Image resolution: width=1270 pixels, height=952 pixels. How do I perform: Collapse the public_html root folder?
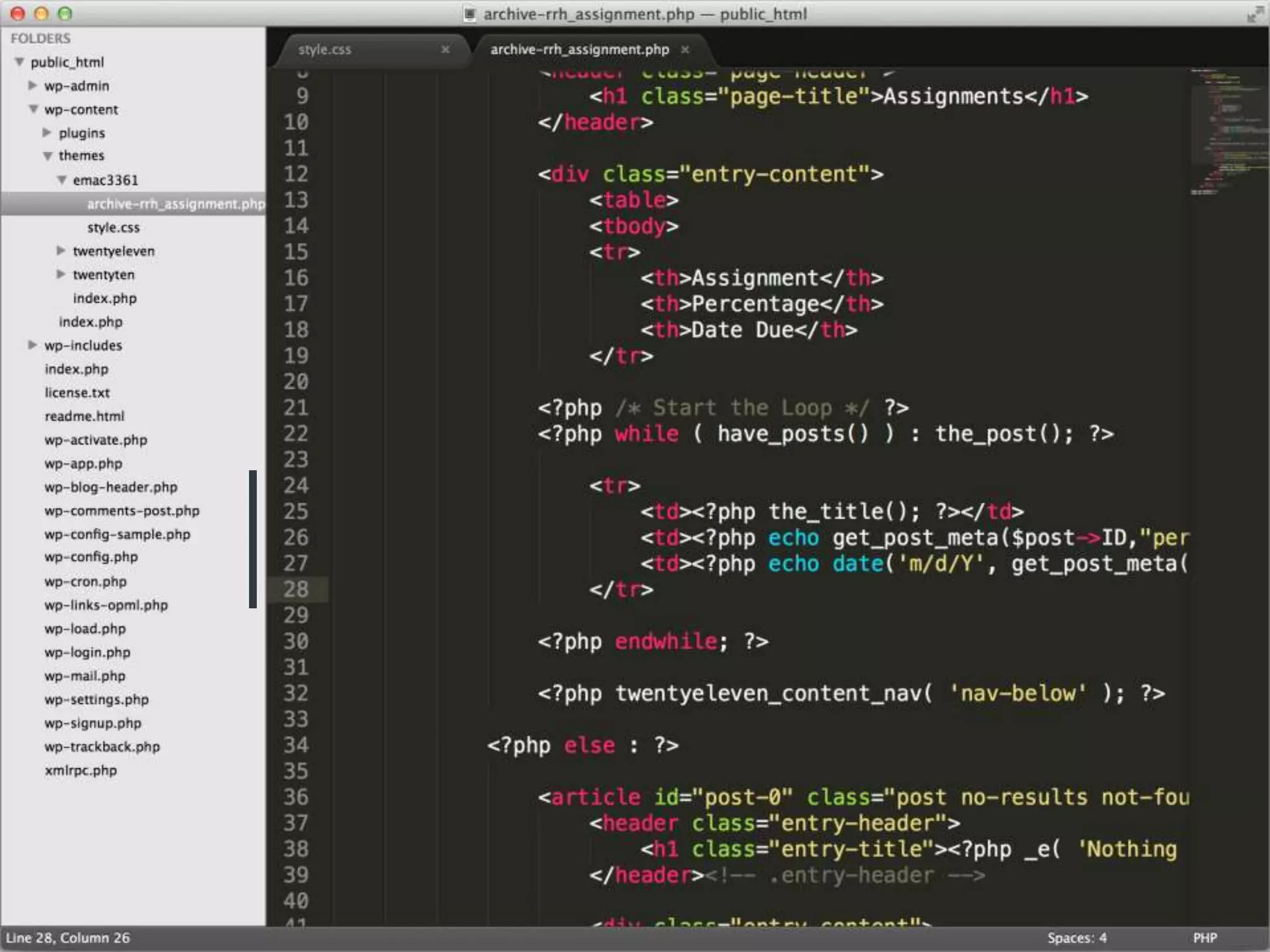[x=20, y=62]
